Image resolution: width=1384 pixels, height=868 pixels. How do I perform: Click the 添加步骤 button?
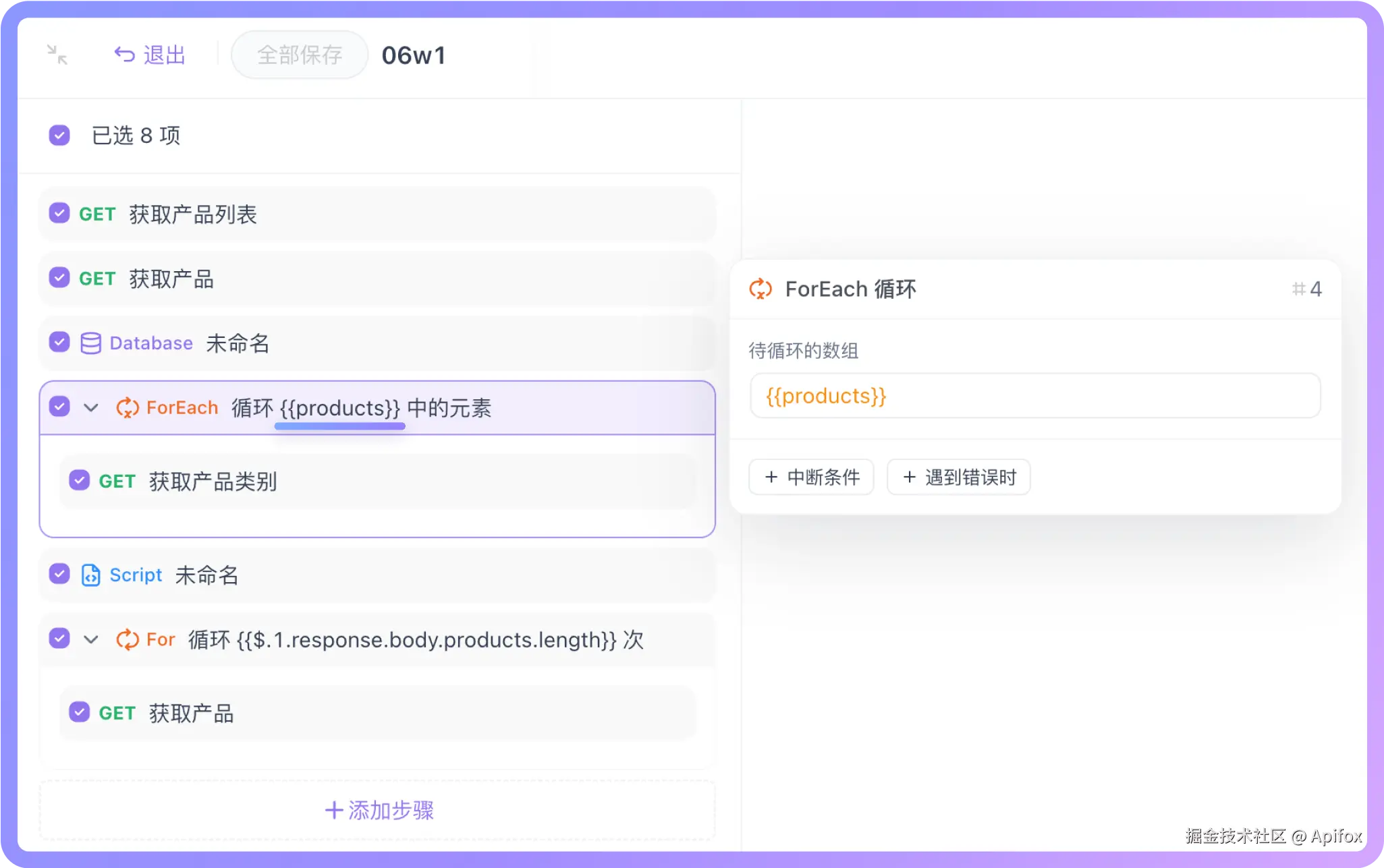378,810
